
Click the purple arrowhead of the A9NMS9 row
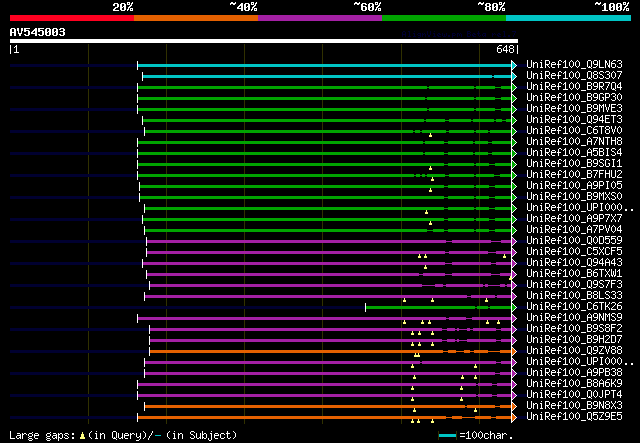(514, 318)
